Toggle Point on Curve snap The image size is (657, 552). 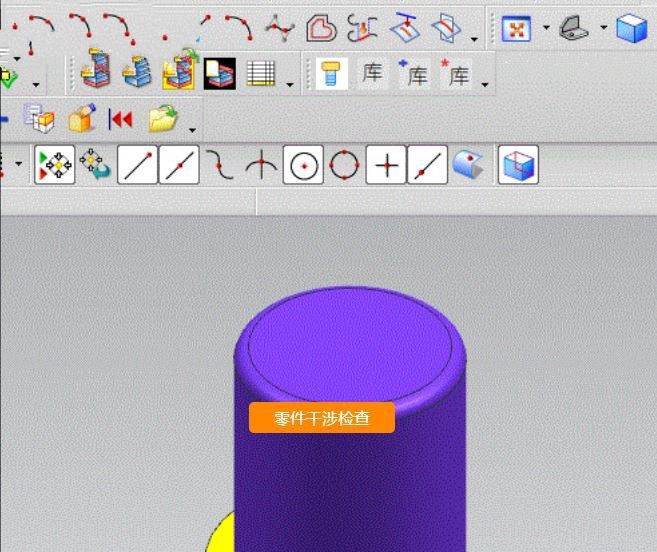pos(427,165)
